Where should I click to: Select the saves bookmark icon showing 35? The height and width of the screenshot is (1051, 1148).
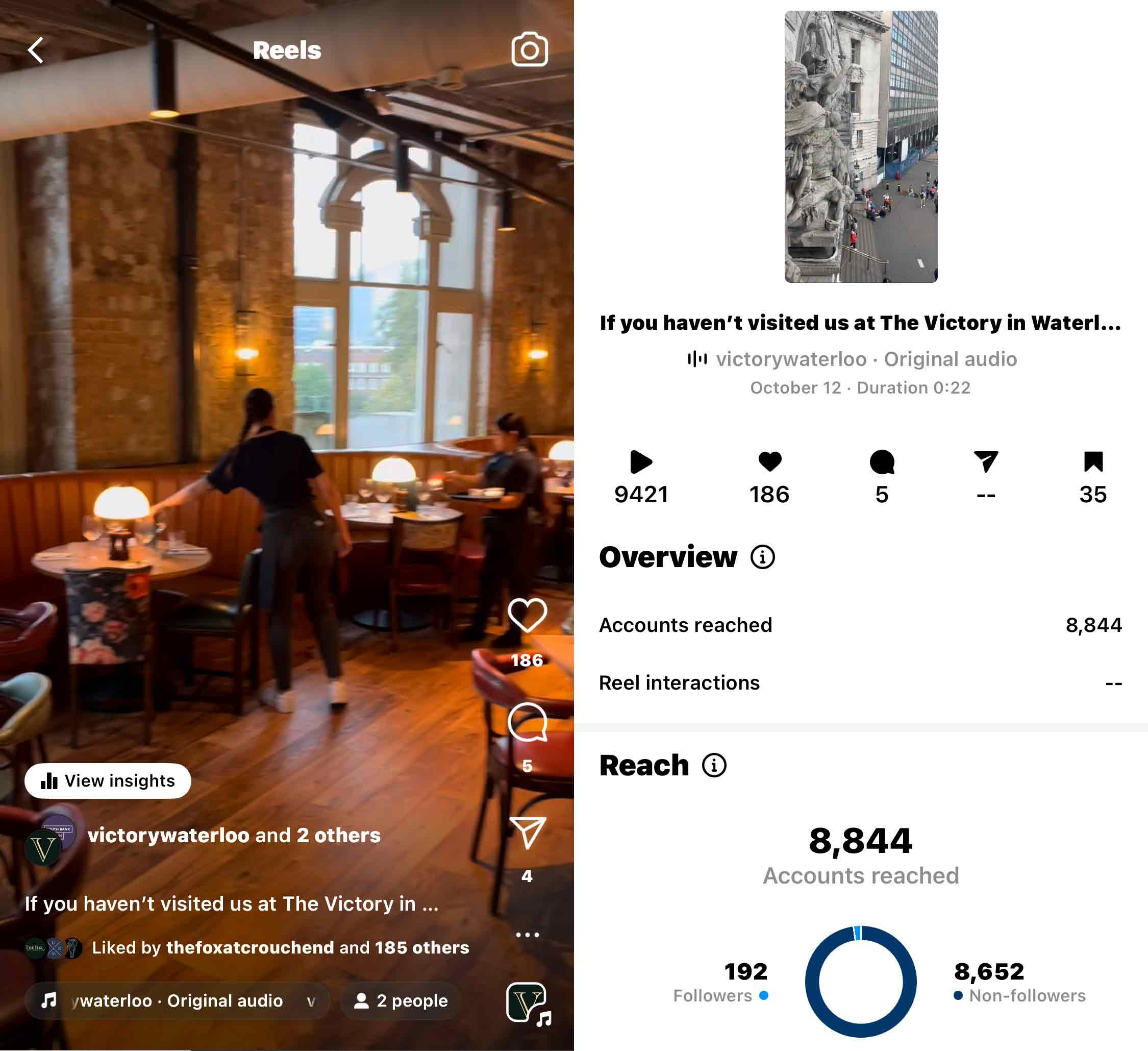(1093, 461)
